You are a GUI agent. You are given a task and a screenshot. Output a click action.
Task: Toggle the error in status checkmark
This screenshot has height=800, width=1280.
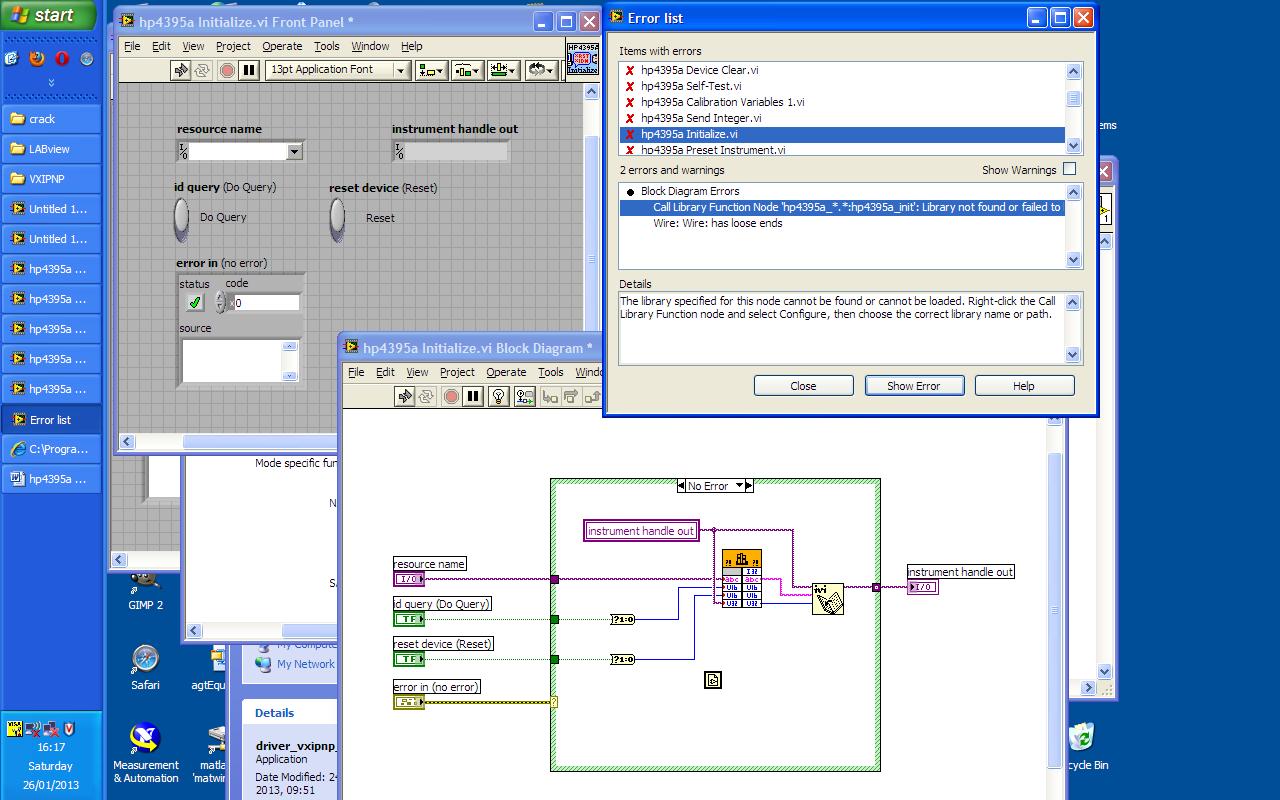click(194, 302)
